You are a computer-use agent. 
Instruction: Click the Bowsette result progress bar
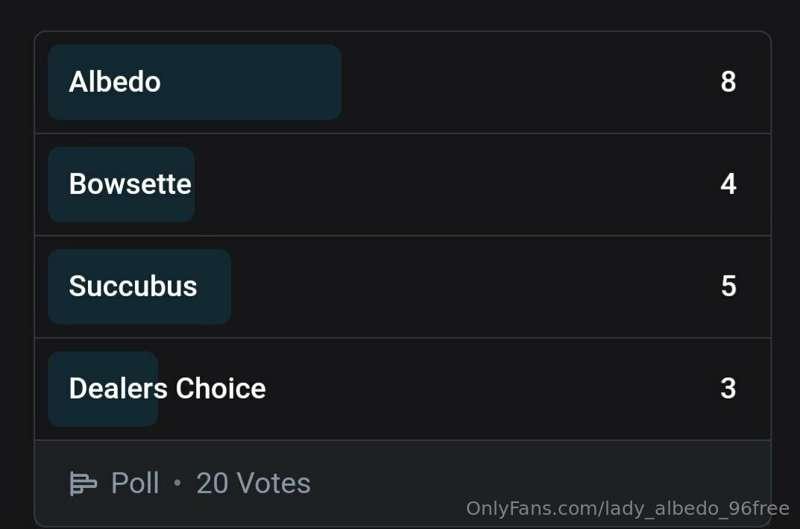point(121,184)
